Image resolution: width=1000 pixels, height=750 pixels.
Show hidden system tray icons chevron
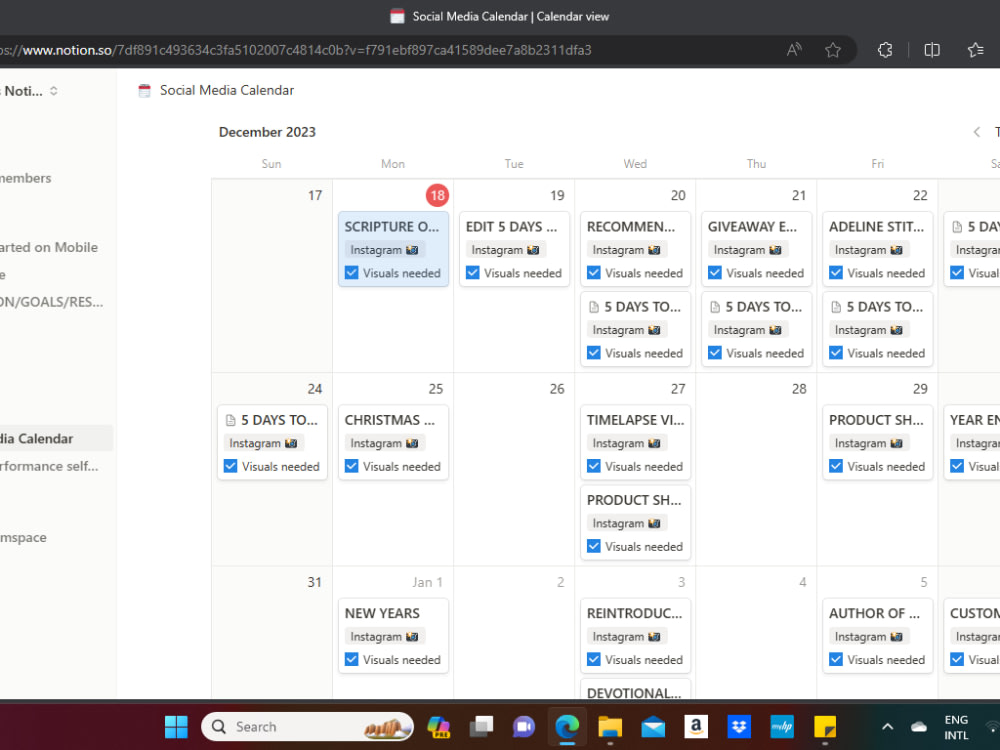point(887,726)
